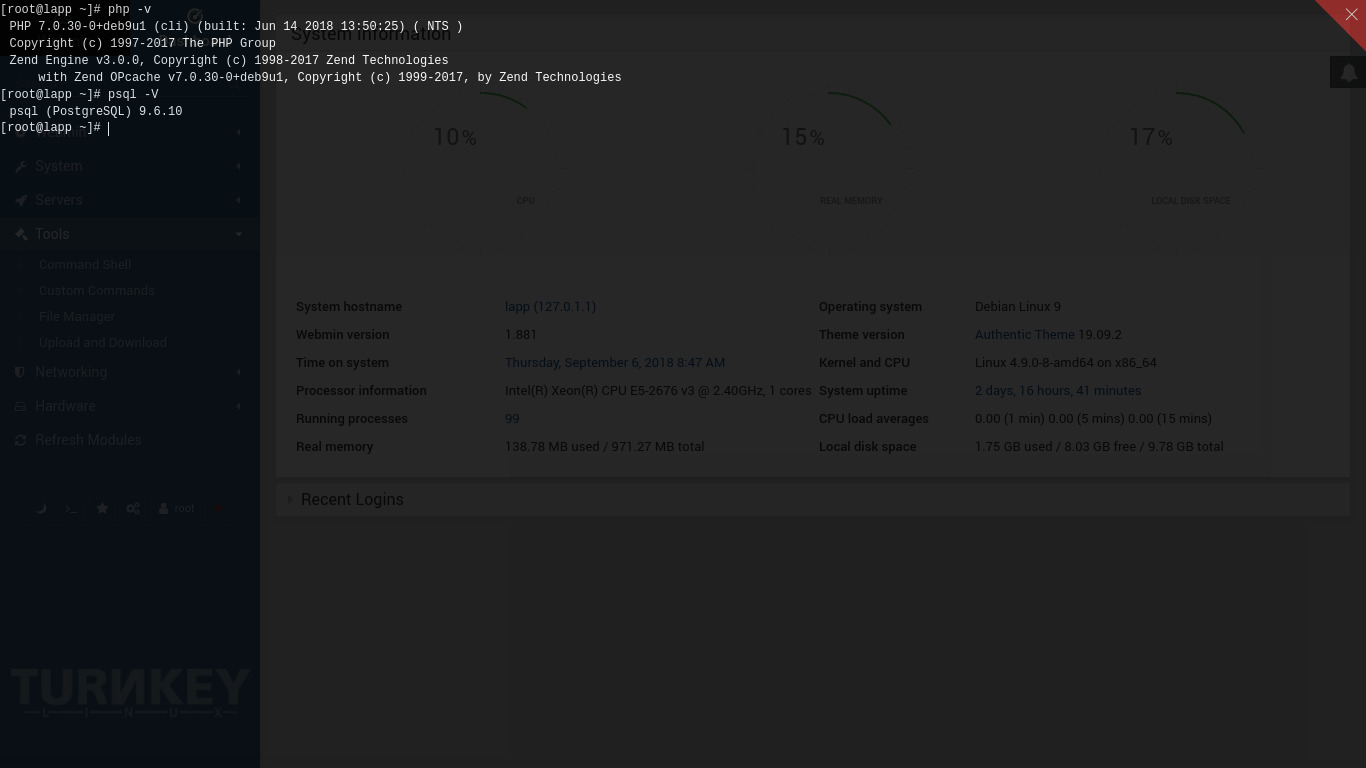Collapse the Tools menu section

52,234
